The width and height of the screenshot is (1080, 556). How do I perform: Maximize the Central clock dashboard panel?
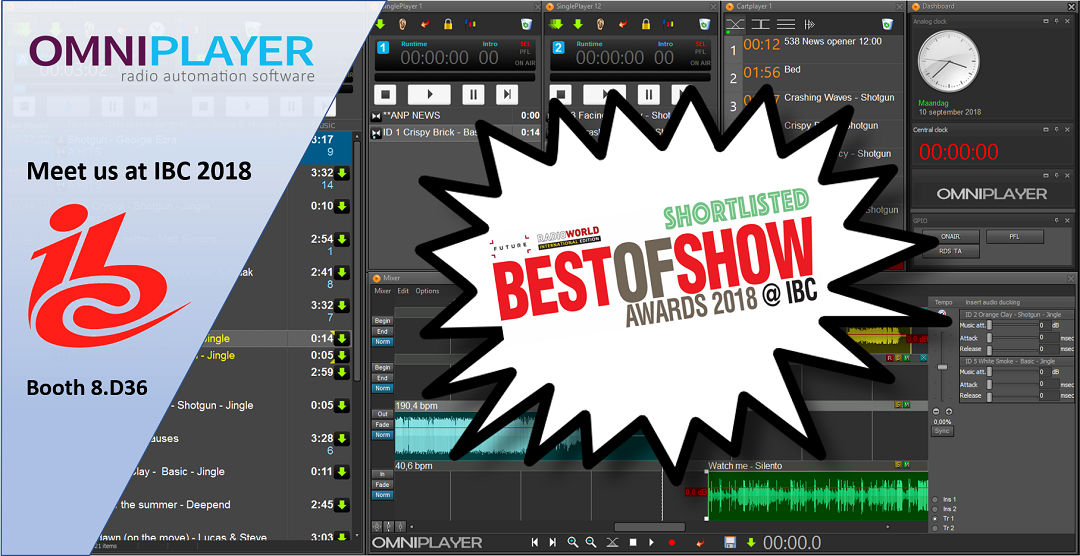[x=1044, y=130]
